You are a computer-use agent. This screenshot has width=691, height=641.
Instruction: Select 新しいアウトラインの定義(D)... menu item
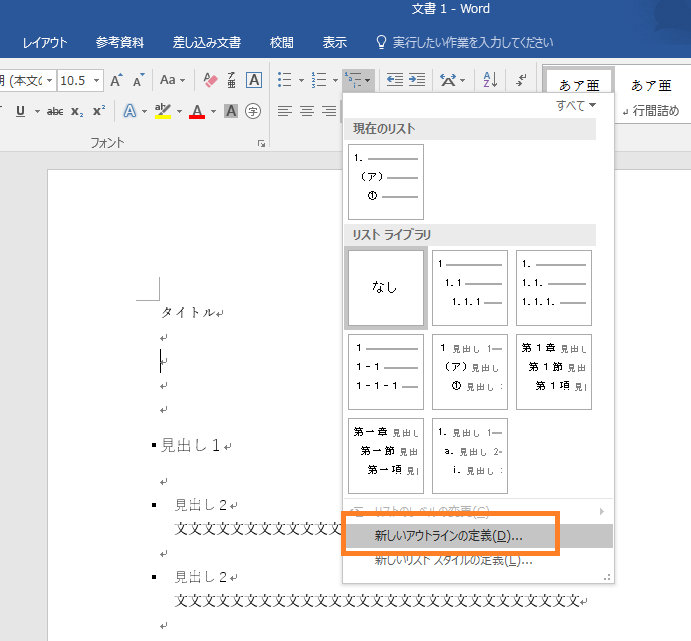pos(478,536)
